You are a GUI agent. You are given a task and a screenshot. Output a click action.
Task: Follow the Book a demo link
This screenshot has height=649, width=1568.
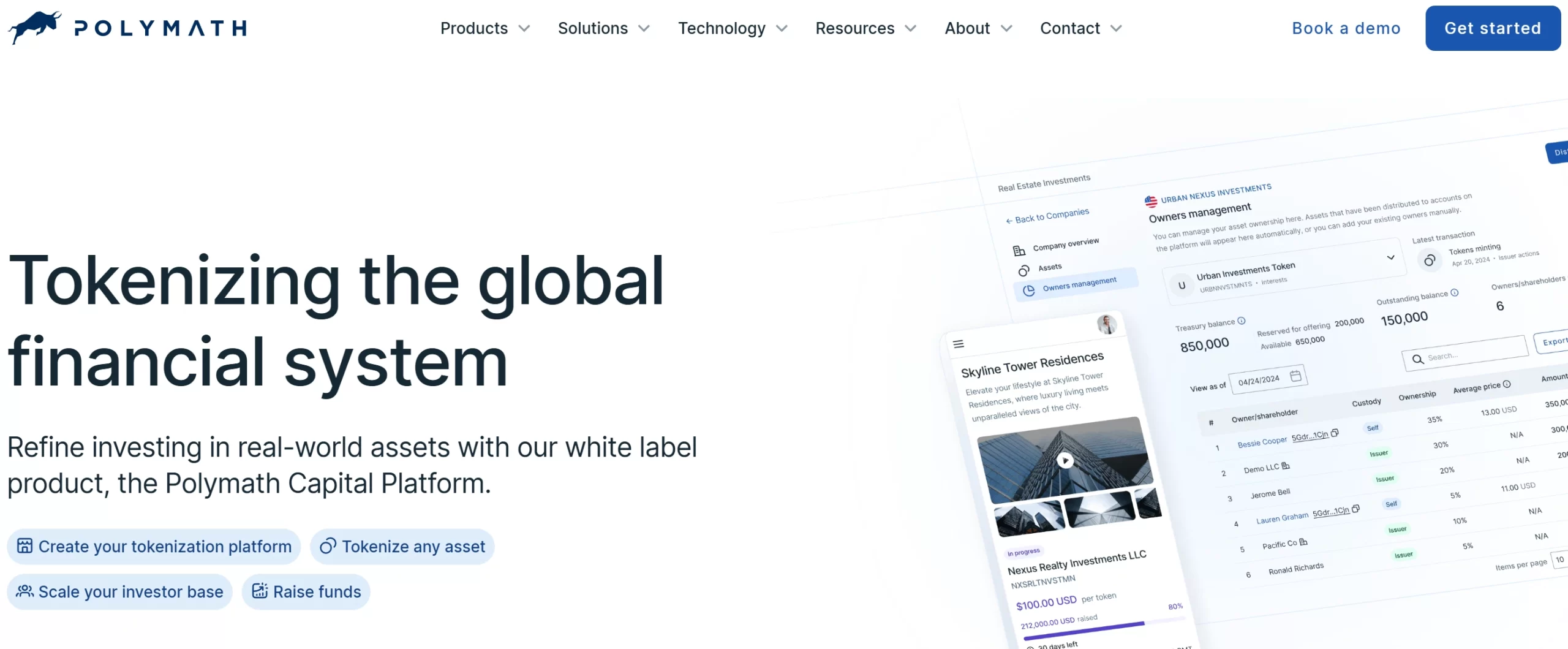coord(1346,28)
